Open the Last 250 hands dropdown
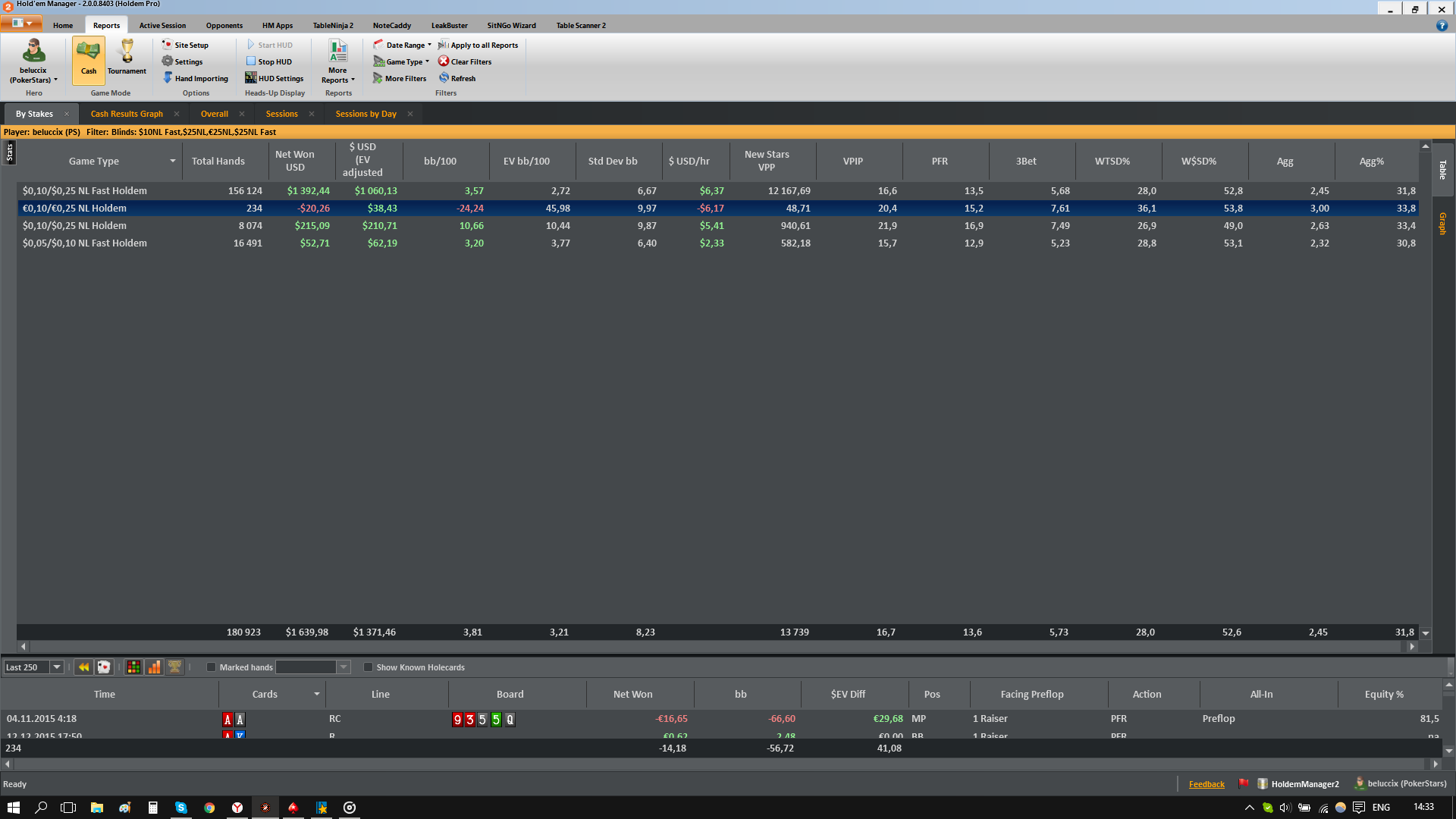This screenshot has width=1456, height=819. coord(56,667)
